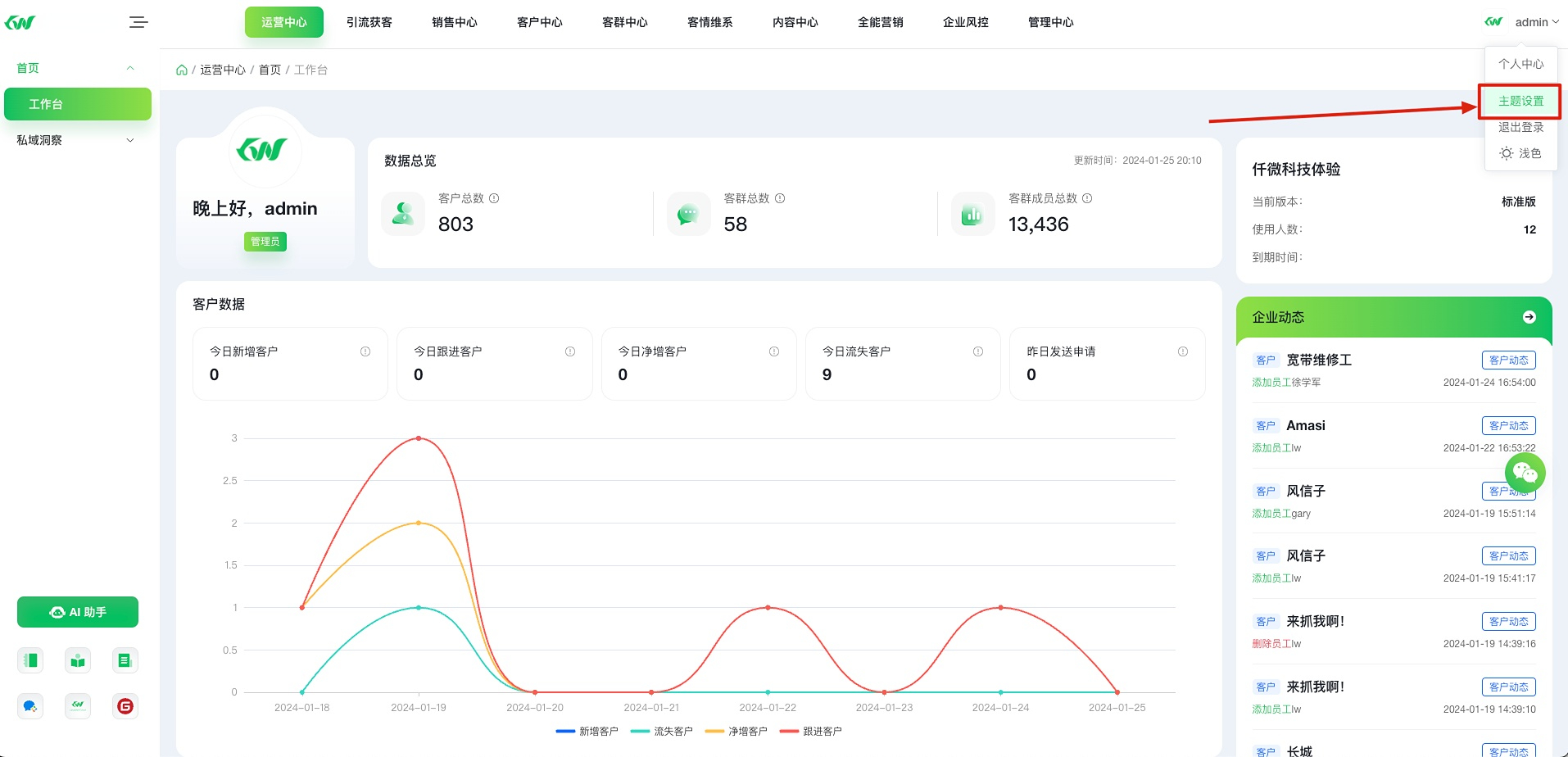Expand the 私域洞察 sidebar group

[x=77, y=140]
